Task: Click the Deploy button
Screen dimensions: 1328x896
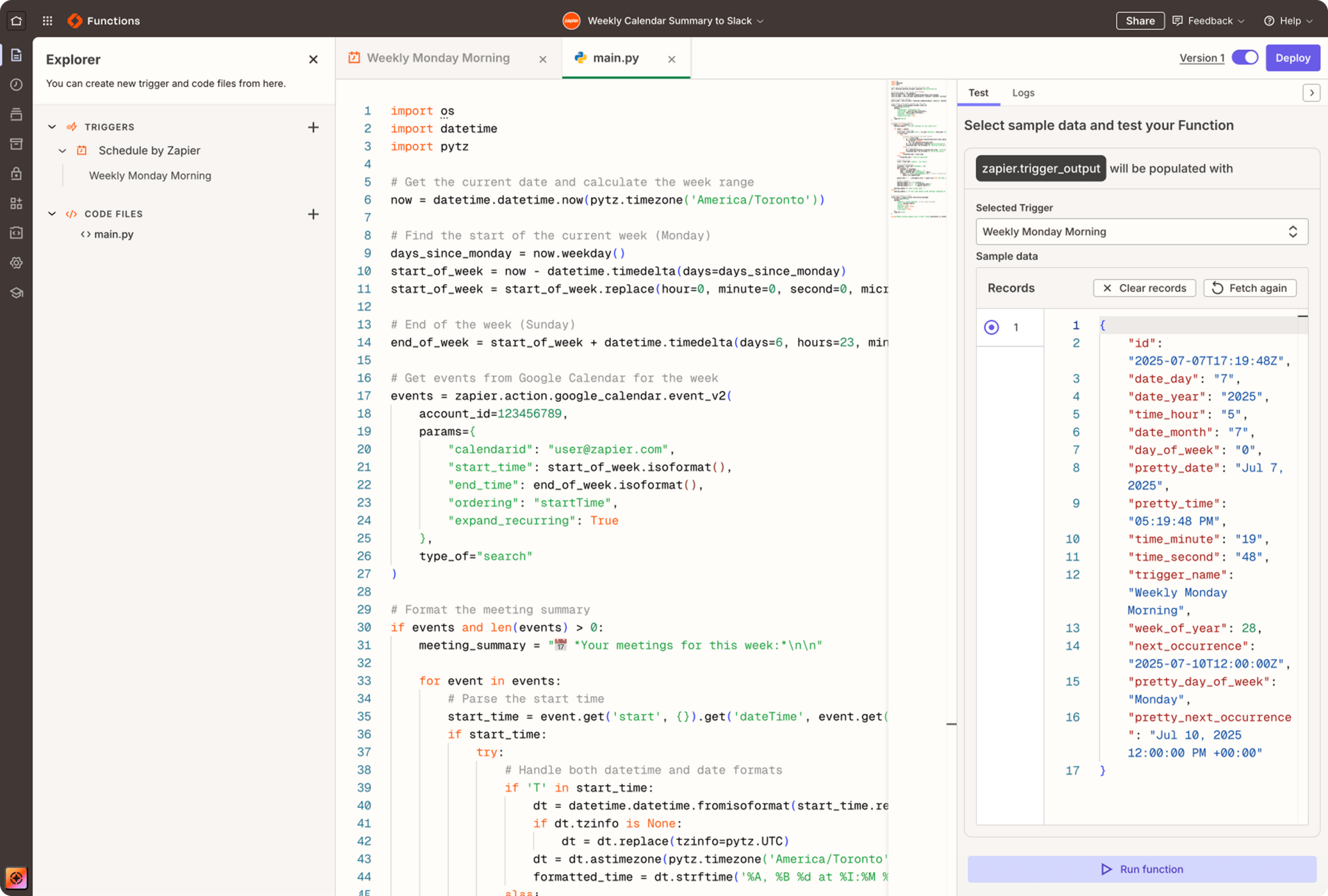Action: 1292,58
